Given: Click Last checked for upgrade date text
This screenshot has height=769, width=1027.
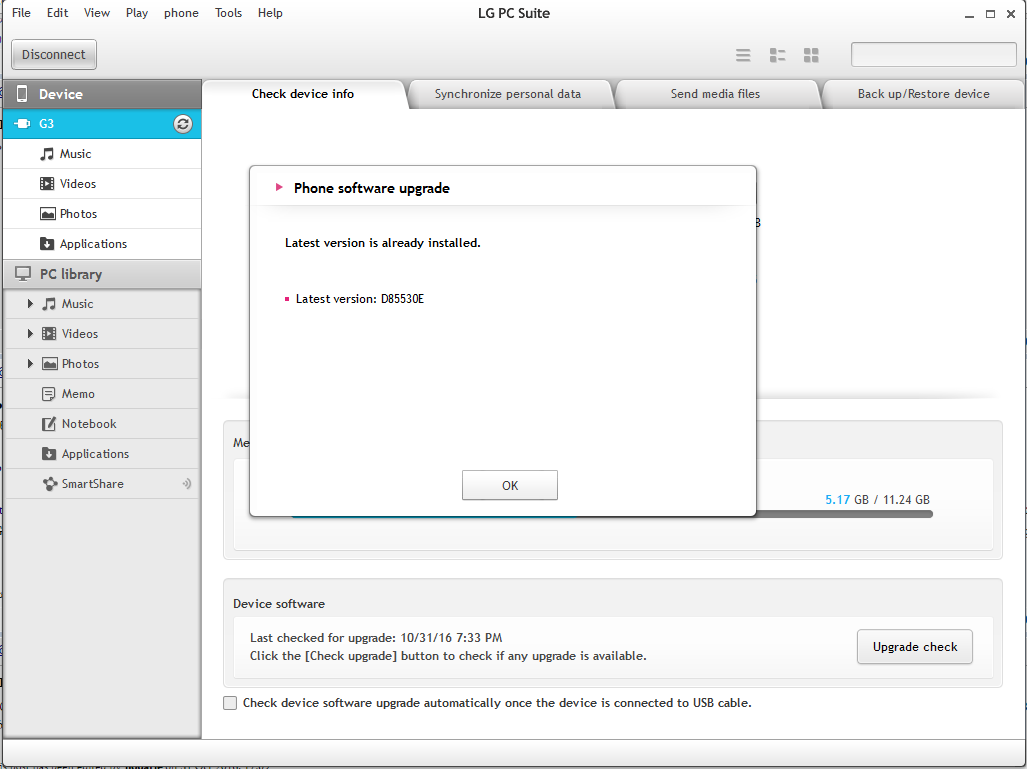Looking at the screenshot, I should [376, 638].
